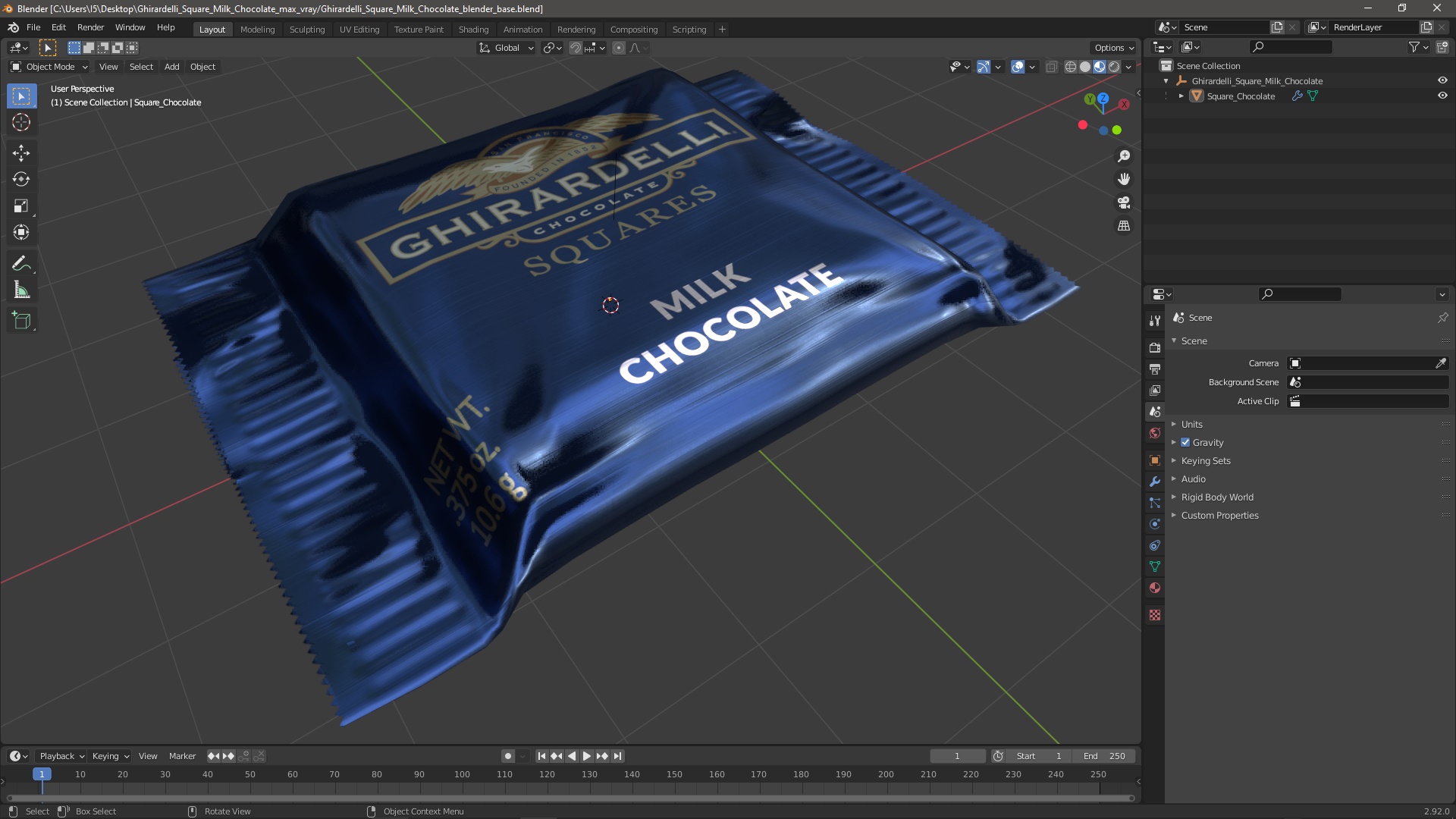1456x819 pixels.
Task: Open the Physics properties tab
Action: click(x=1155, y=524)
